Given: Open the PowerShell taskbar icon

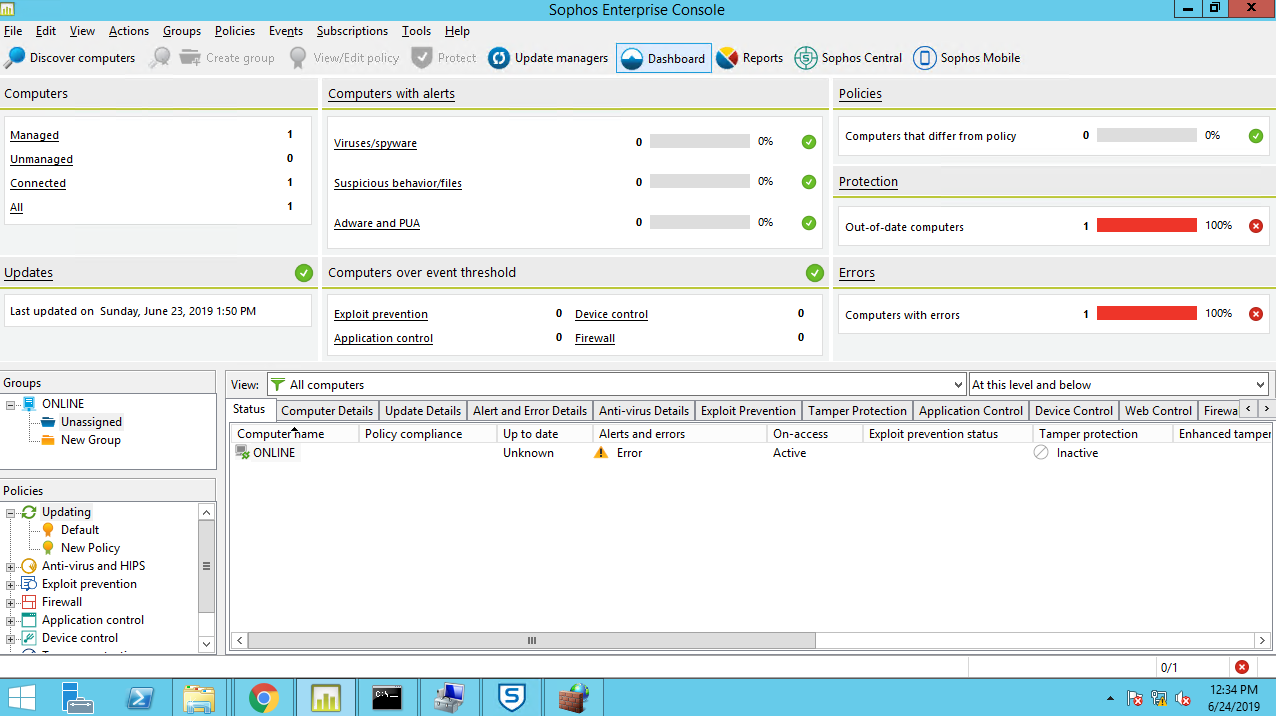Looking at the screenshot, I should [140, 697].
